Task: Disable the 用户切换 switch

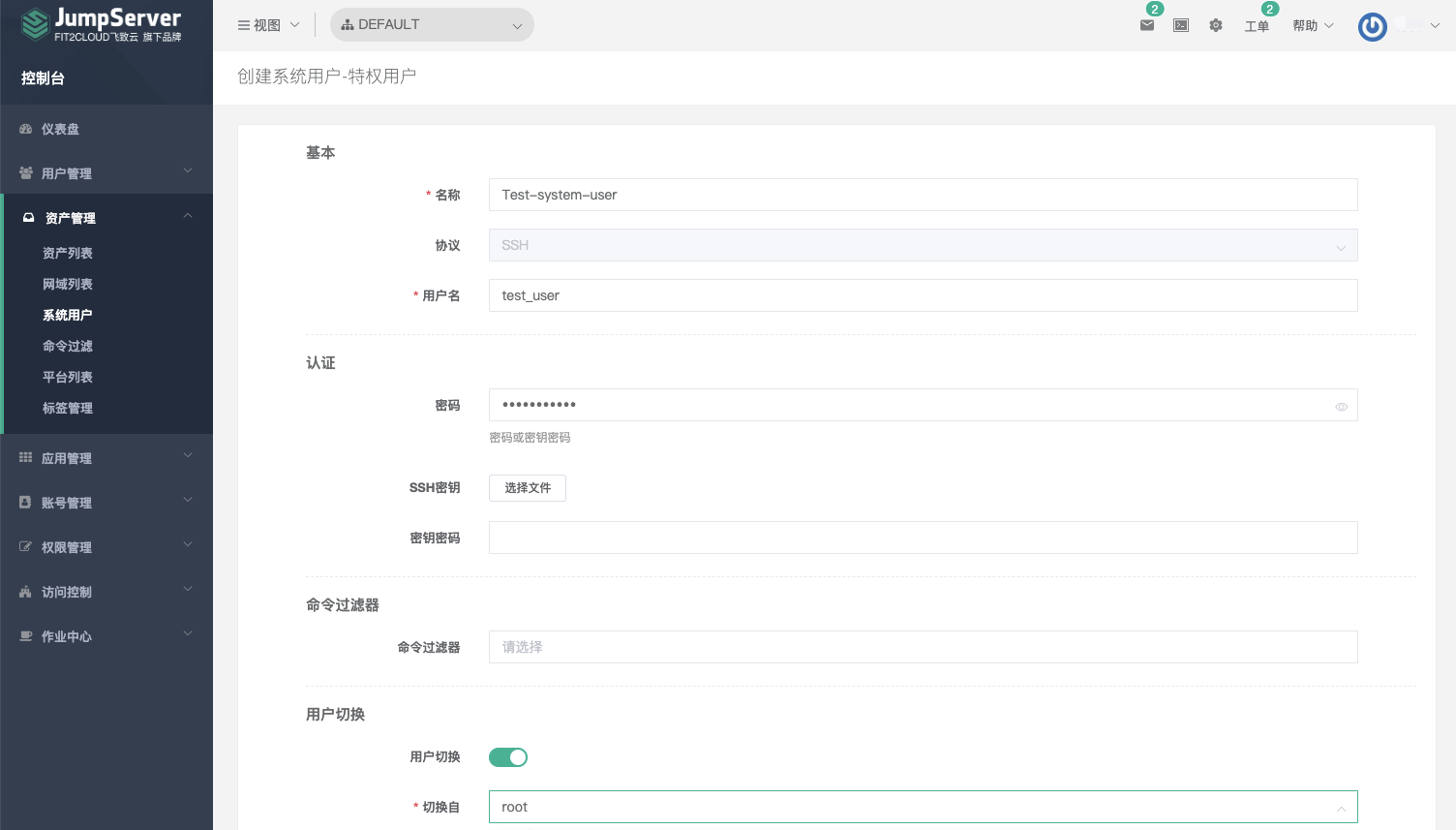Action: coord(508,756)
